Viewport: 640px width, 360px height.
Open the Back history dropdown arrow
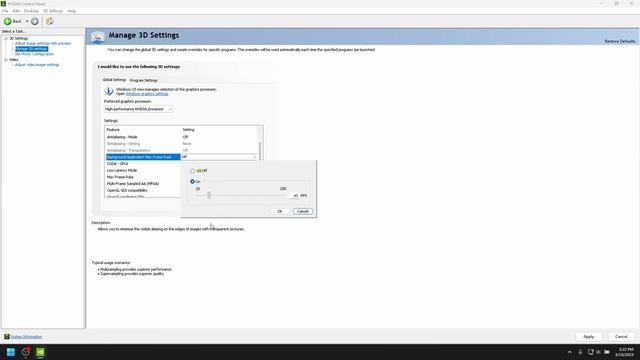pyautogui.click(x=27, y=21)
